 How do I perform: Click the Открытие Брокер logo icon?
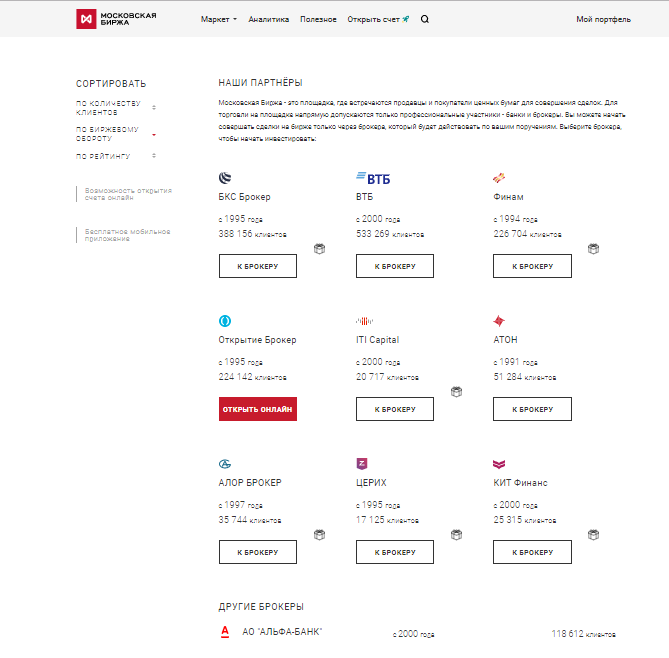click(x=225, y=320)
